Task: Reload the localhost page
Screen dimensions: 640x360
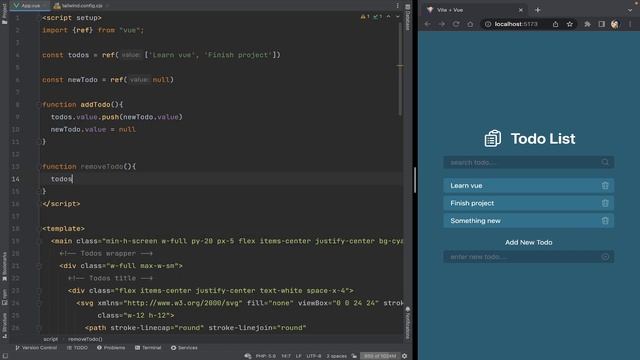Action: (456, 24)
